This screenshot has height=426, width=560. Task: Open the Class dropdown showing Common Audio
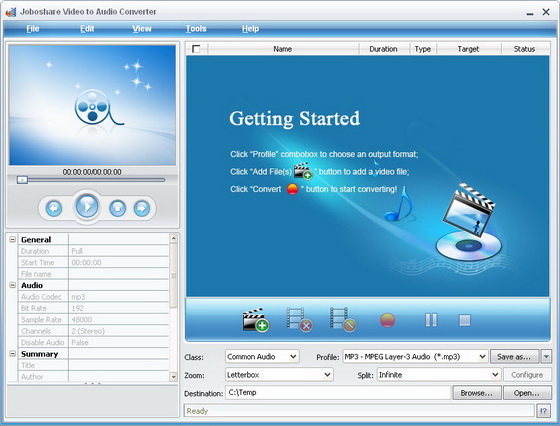[262, 356]
